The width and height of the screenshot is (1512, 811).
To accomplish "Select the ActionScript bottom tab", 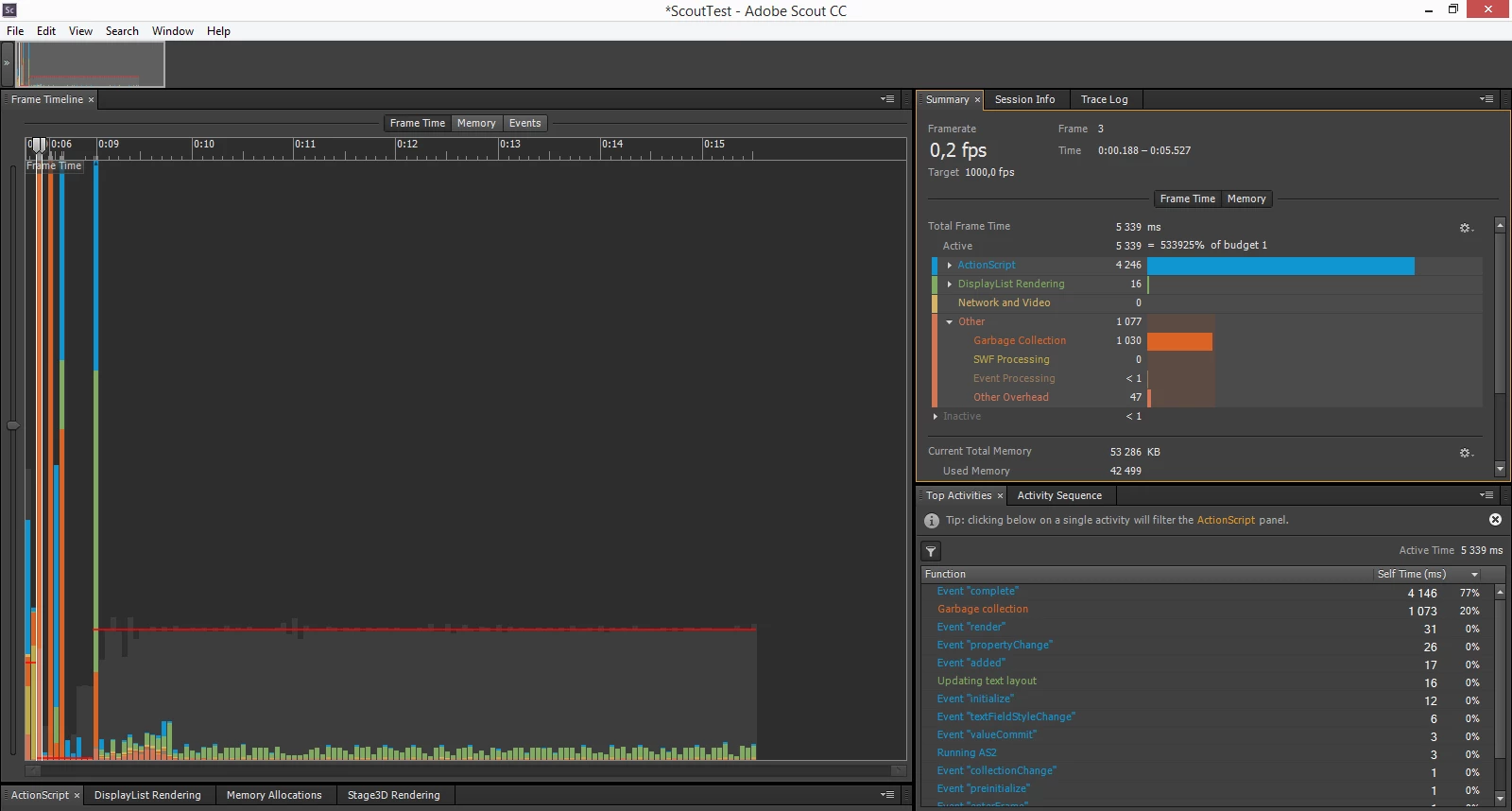I will tap(40, 795).
